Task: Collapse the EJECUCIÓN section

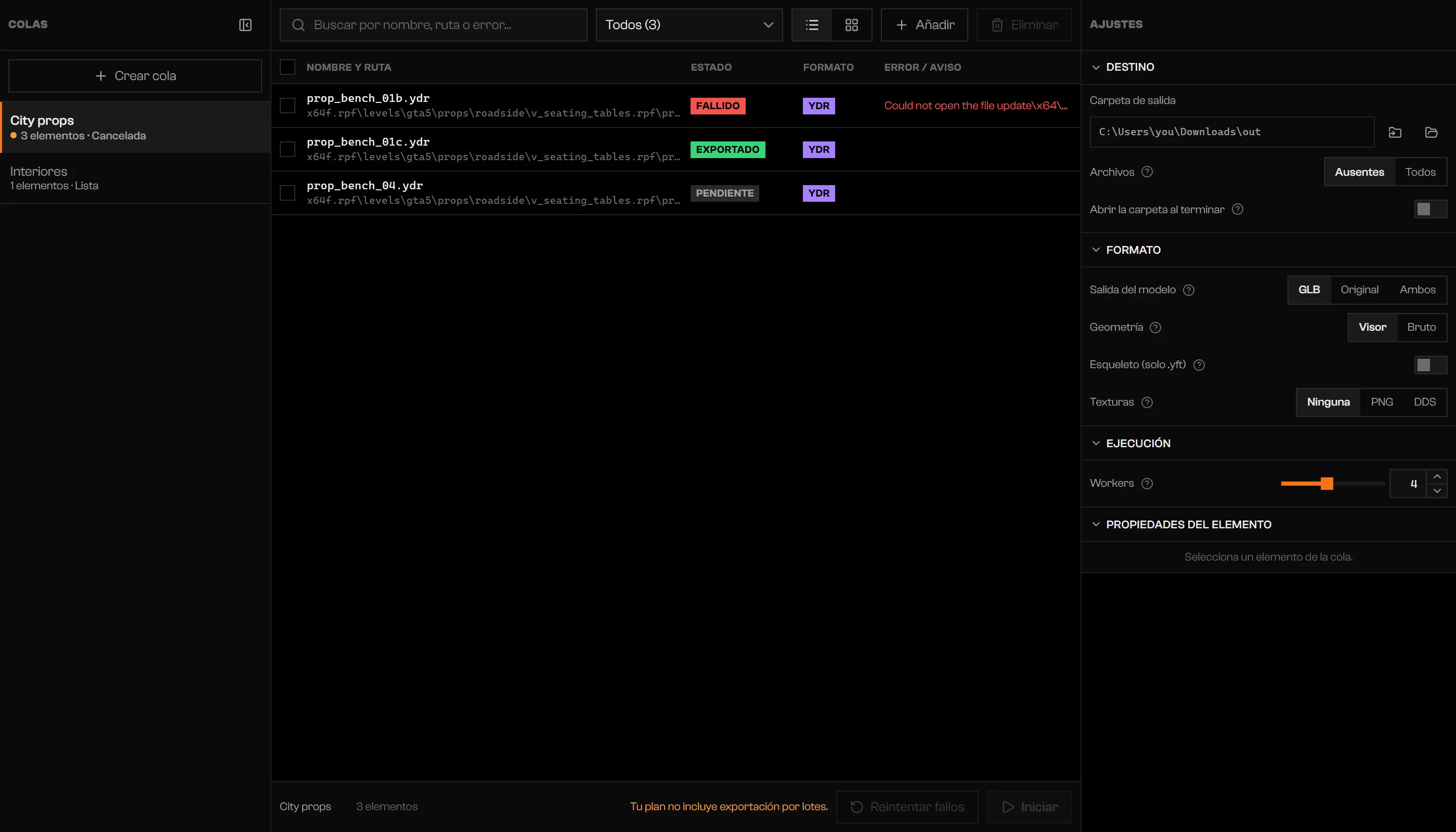Action: pos(1096,443)
